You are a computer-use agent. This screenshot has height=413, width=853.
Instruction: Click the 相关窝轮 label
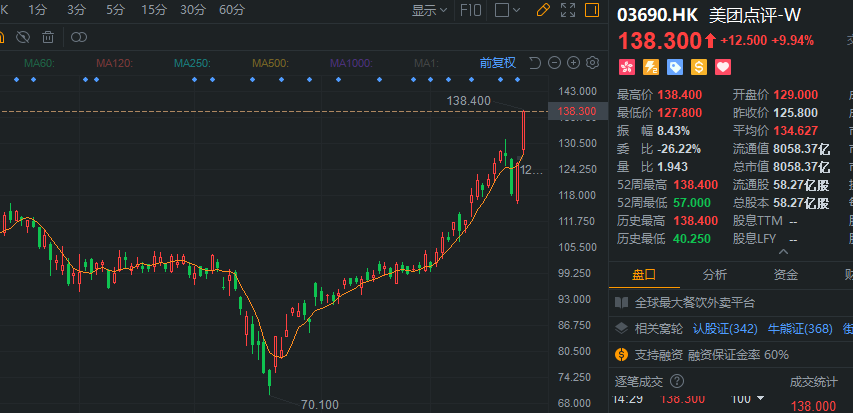click(659, 329)
